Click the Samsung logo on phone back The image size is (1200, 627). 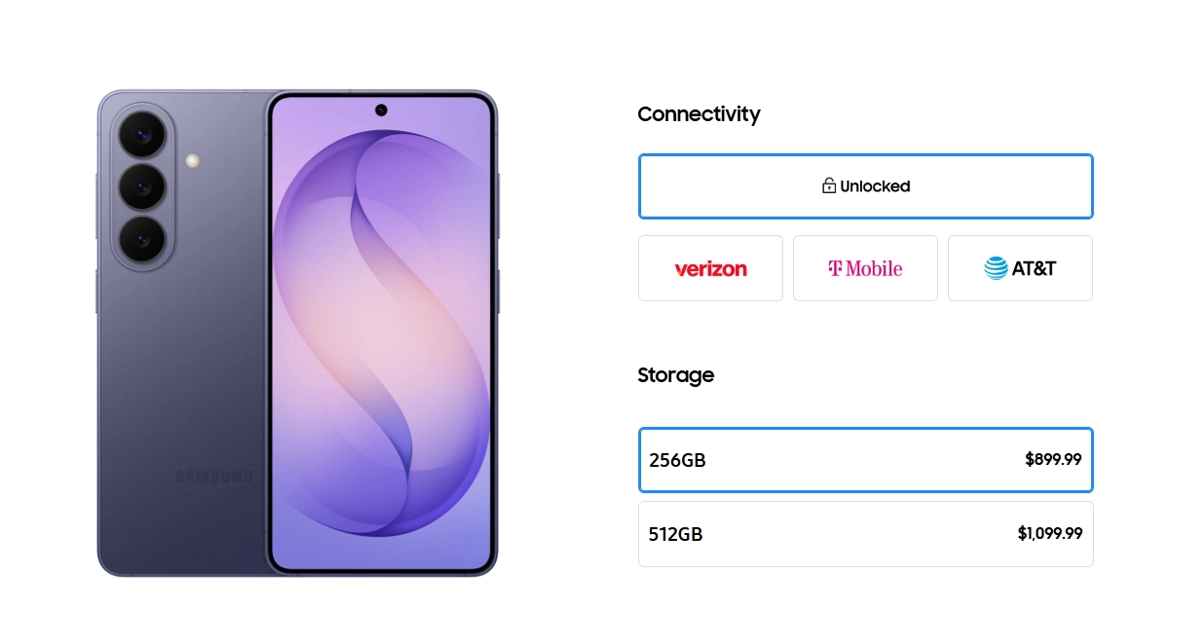click(x=214, y=476)
